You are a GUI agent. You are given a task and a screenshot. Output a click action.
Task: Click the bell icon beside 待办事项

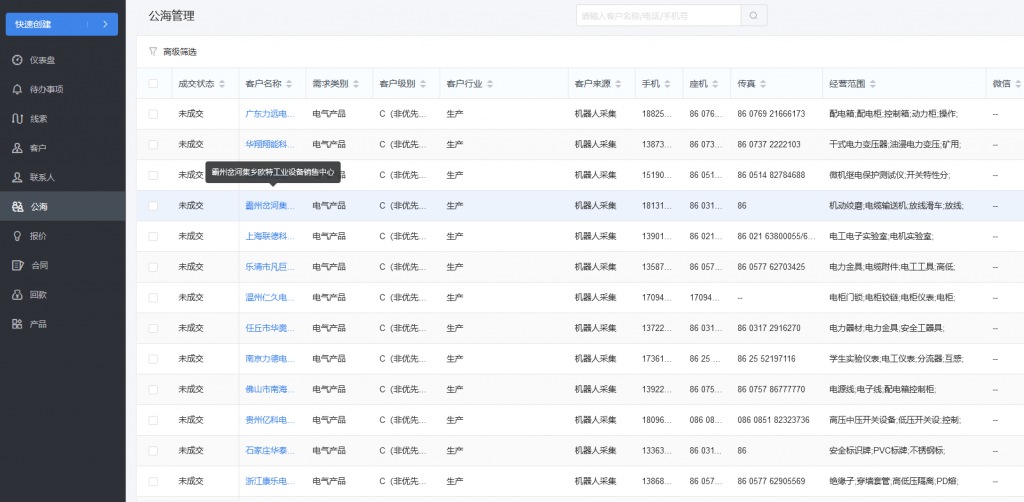coord(17,89)
